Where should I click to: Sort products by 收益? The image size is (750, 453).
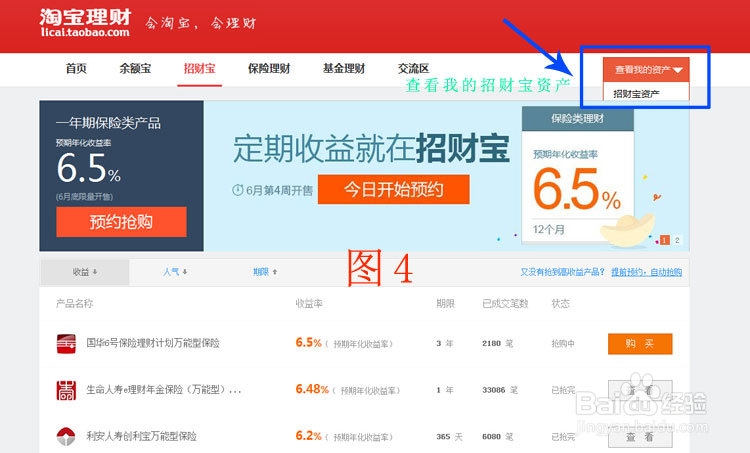pyautogui.click(x=85, y=272)
